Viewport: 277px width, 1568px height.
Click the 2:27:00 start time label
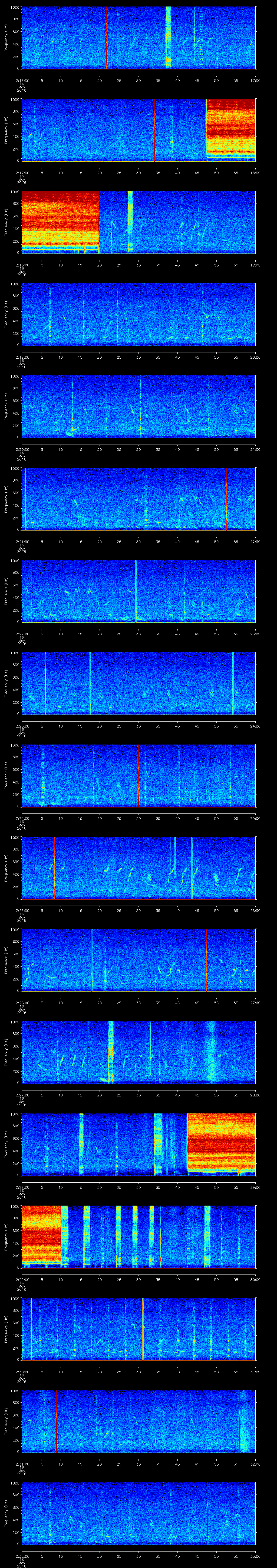click(22, 1095)
